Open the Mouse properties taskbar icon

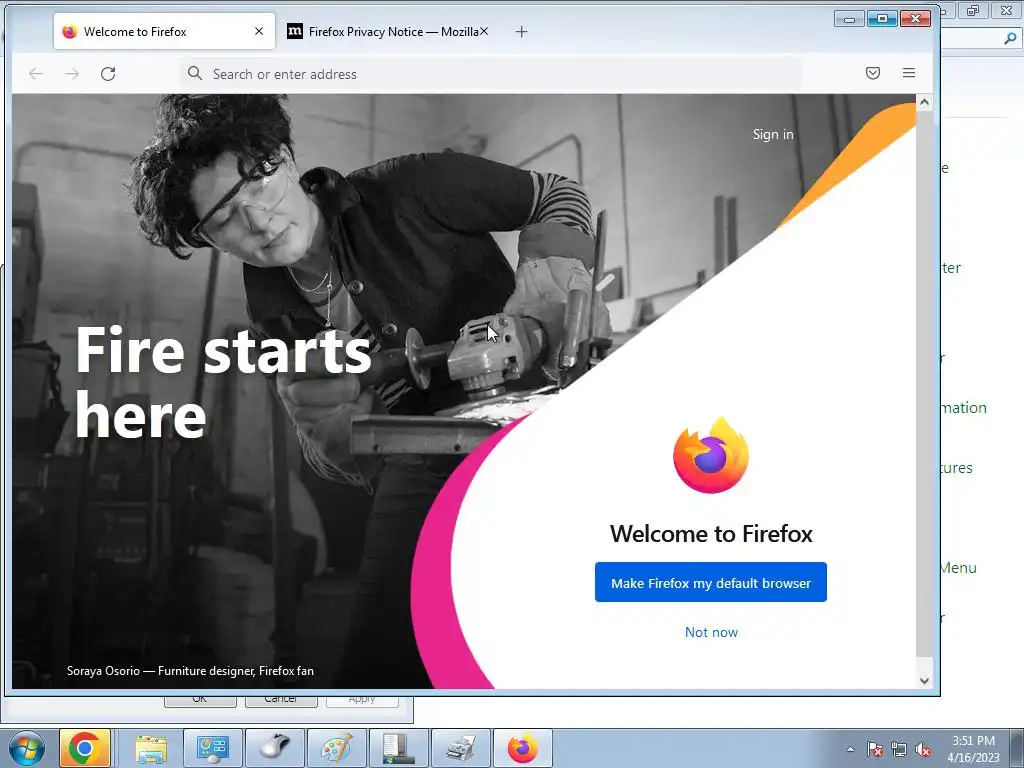274,748
